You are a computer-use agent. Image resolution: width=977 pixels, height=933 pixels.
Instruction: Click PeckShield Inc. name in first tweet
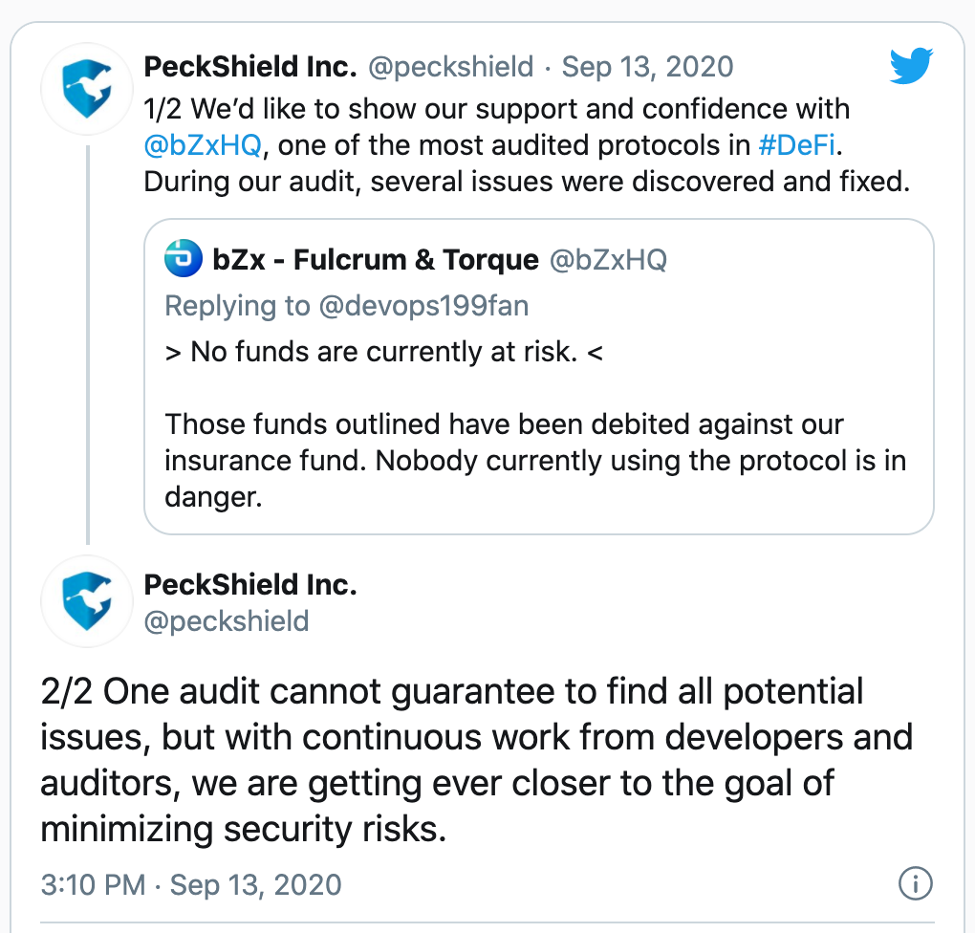point(250,67)
